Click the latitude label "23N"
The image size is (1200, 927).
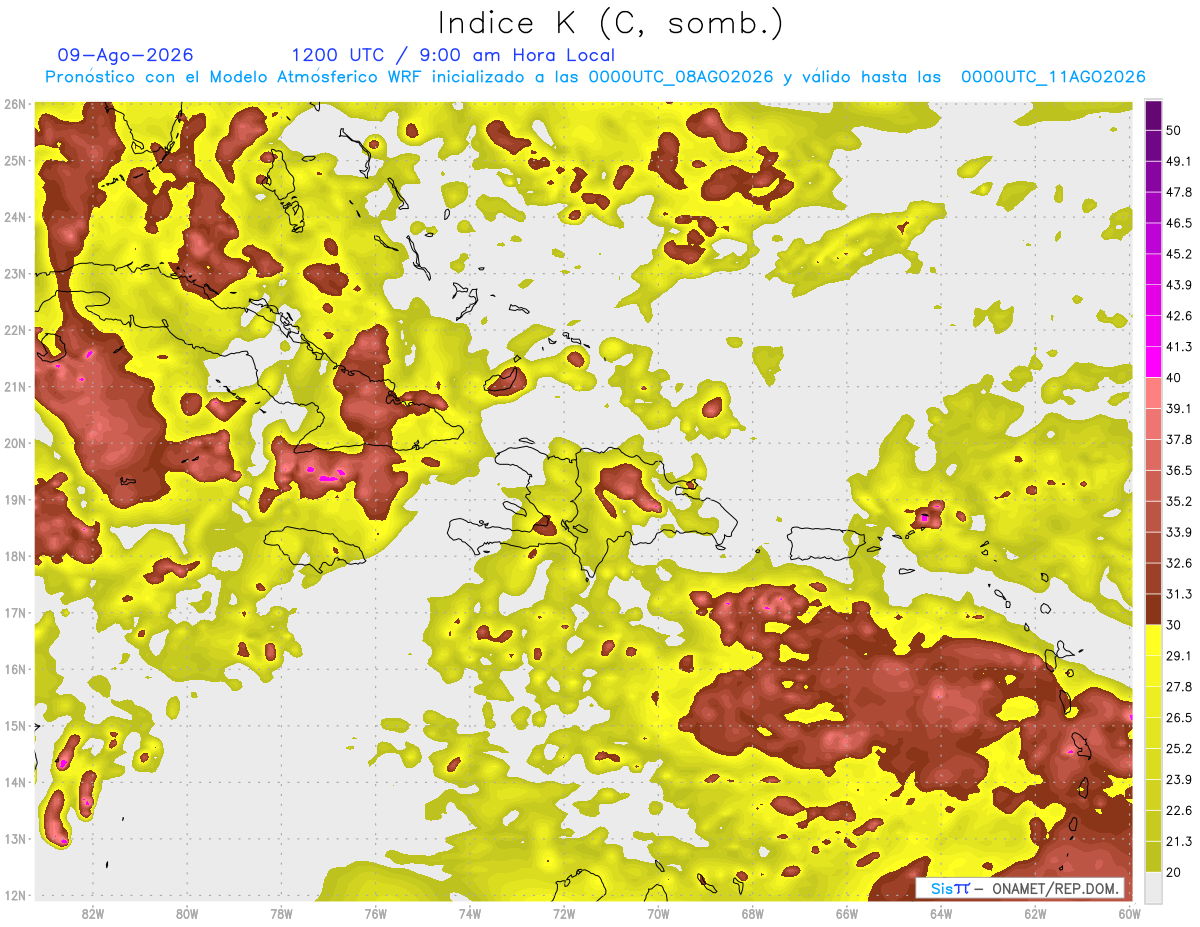point(14,274)
